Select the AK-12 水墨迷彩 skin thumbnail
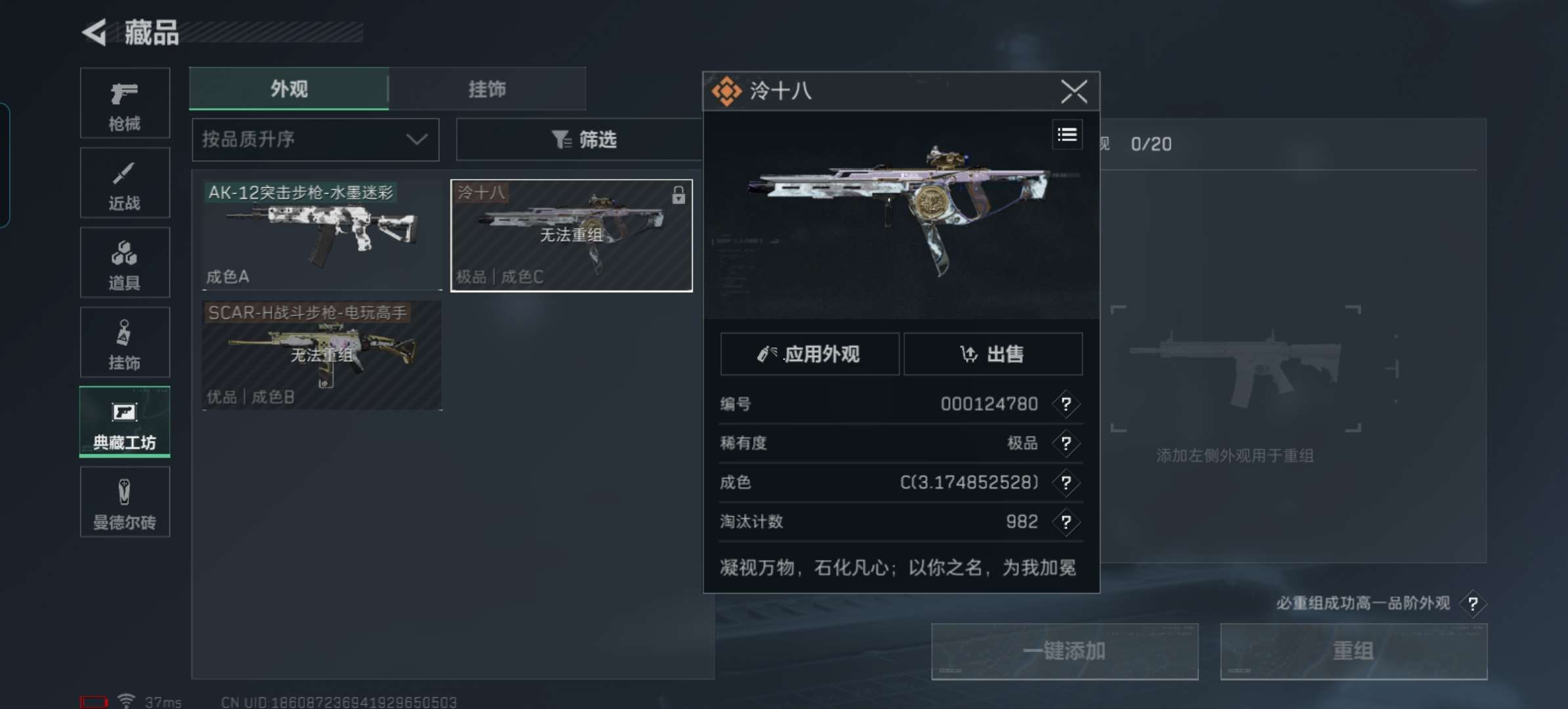 [x=322, y=235]
